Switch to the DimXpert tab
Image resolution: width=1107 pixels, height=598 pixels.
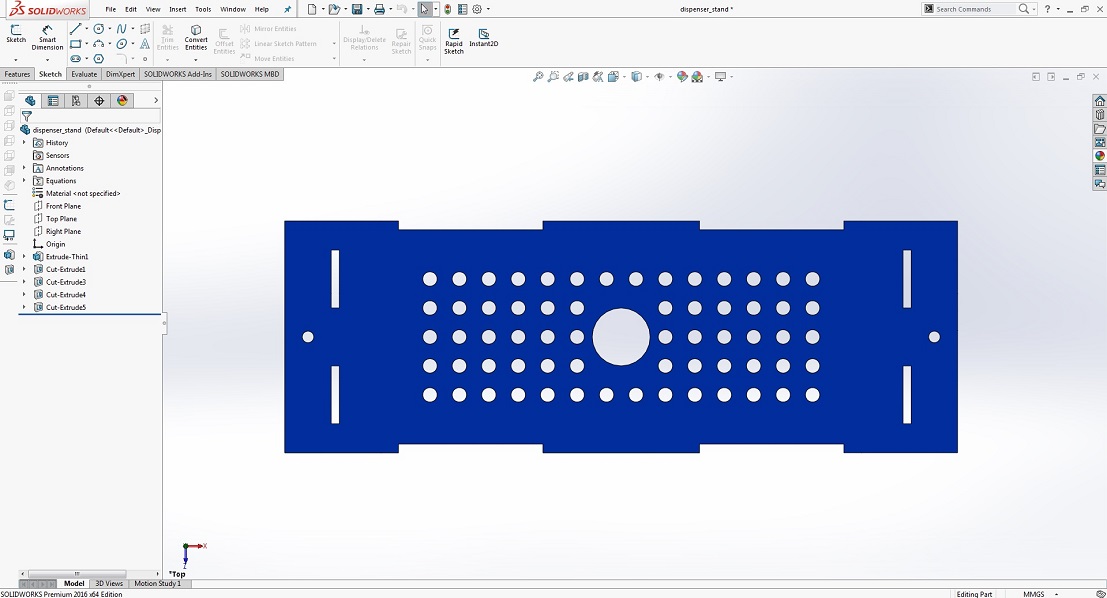120,74
